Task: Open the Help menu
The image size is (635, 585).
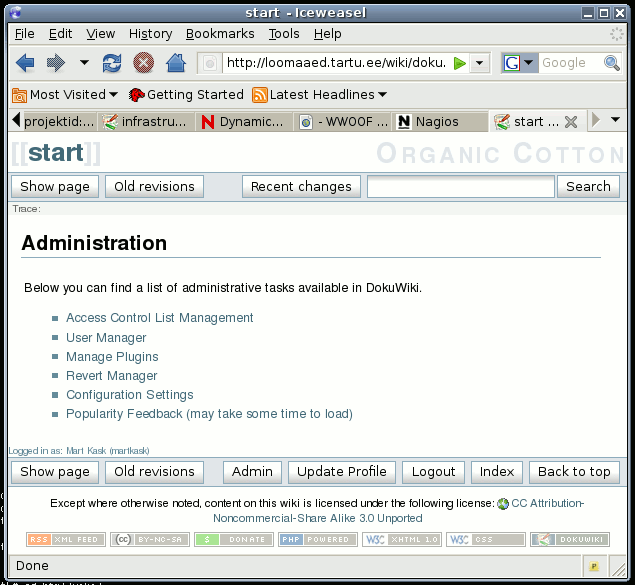Action: tap(327, 34)
